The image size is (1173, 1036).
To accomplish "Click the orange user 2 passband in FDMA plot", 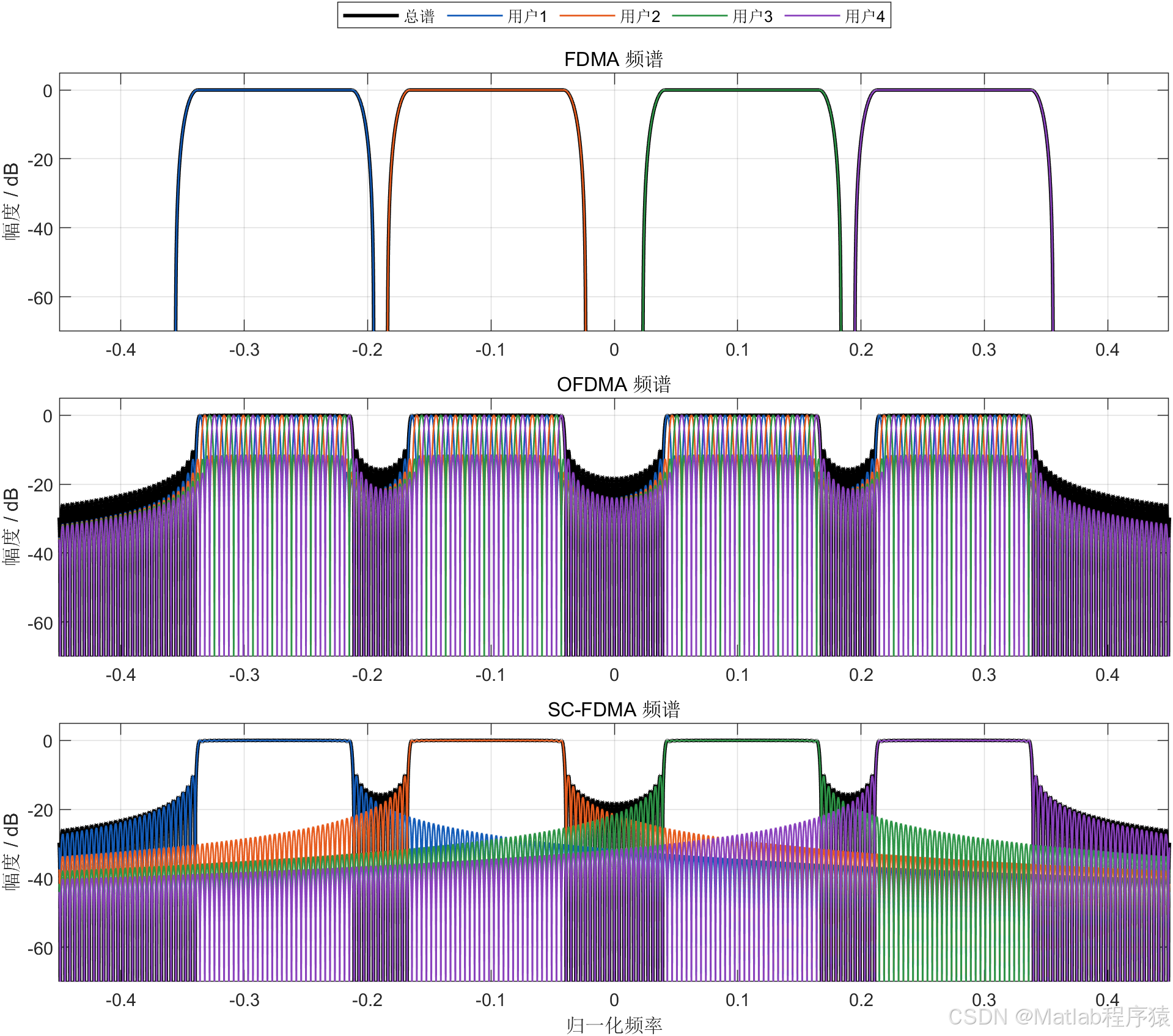I will pyautogui.click(x=487, y=90).
